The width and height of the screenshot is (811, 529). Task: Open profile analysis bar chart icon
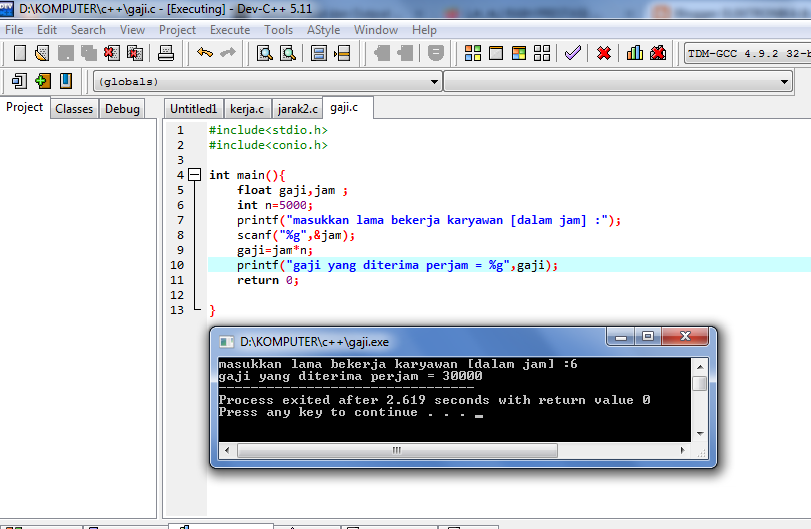tap(635, 53)
